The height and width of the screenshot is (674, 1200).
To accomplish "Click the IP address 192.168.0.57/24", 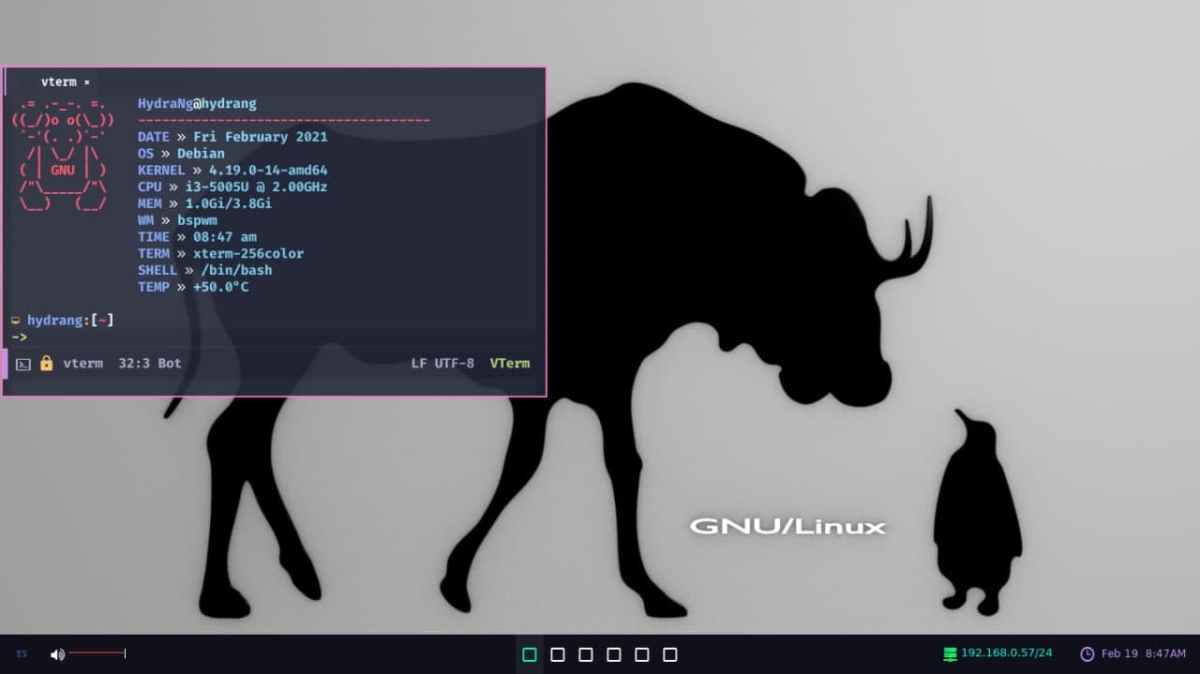I will 1005,654.
